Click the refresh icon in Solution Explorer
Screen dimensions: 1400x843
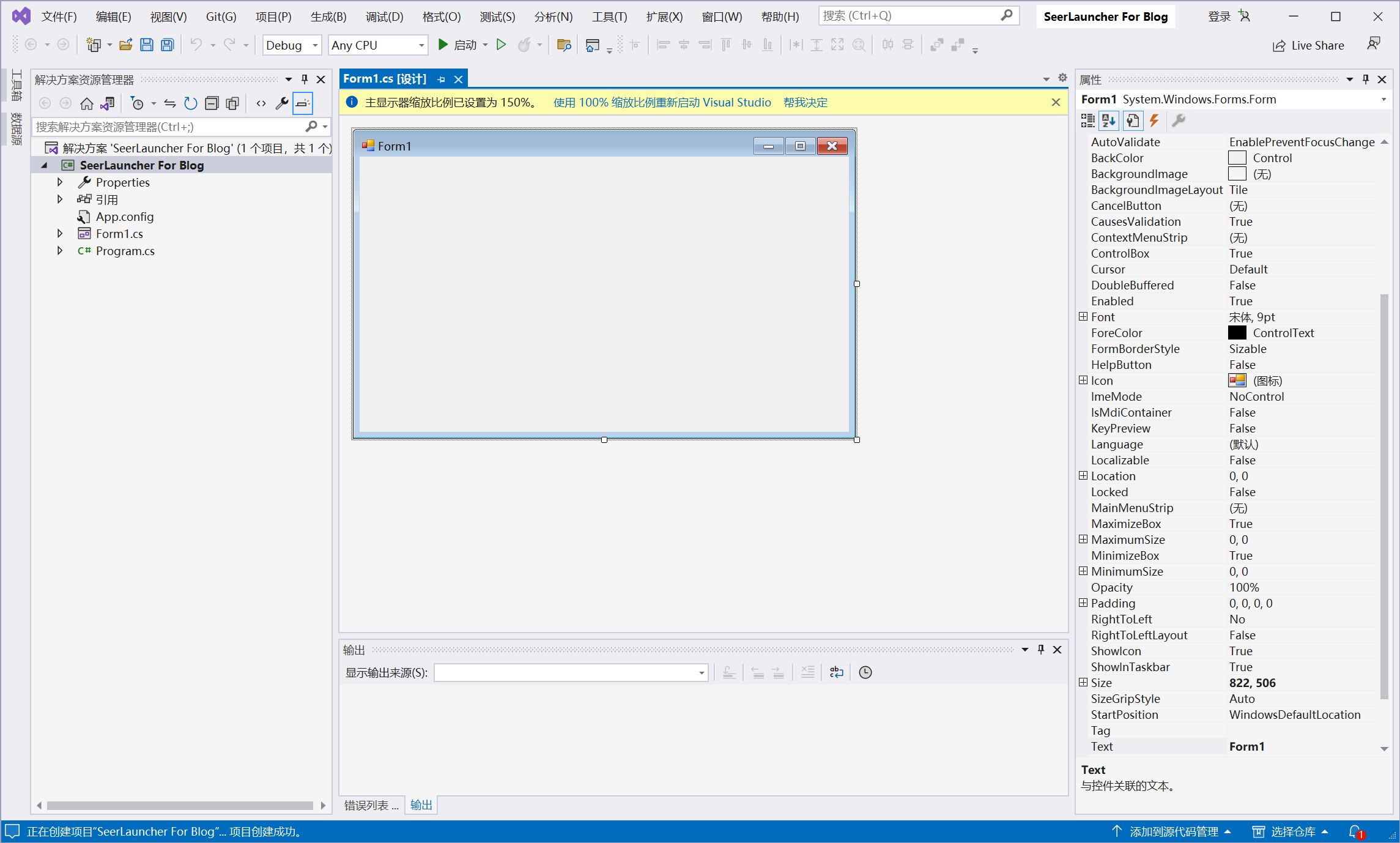click(191, 103)
